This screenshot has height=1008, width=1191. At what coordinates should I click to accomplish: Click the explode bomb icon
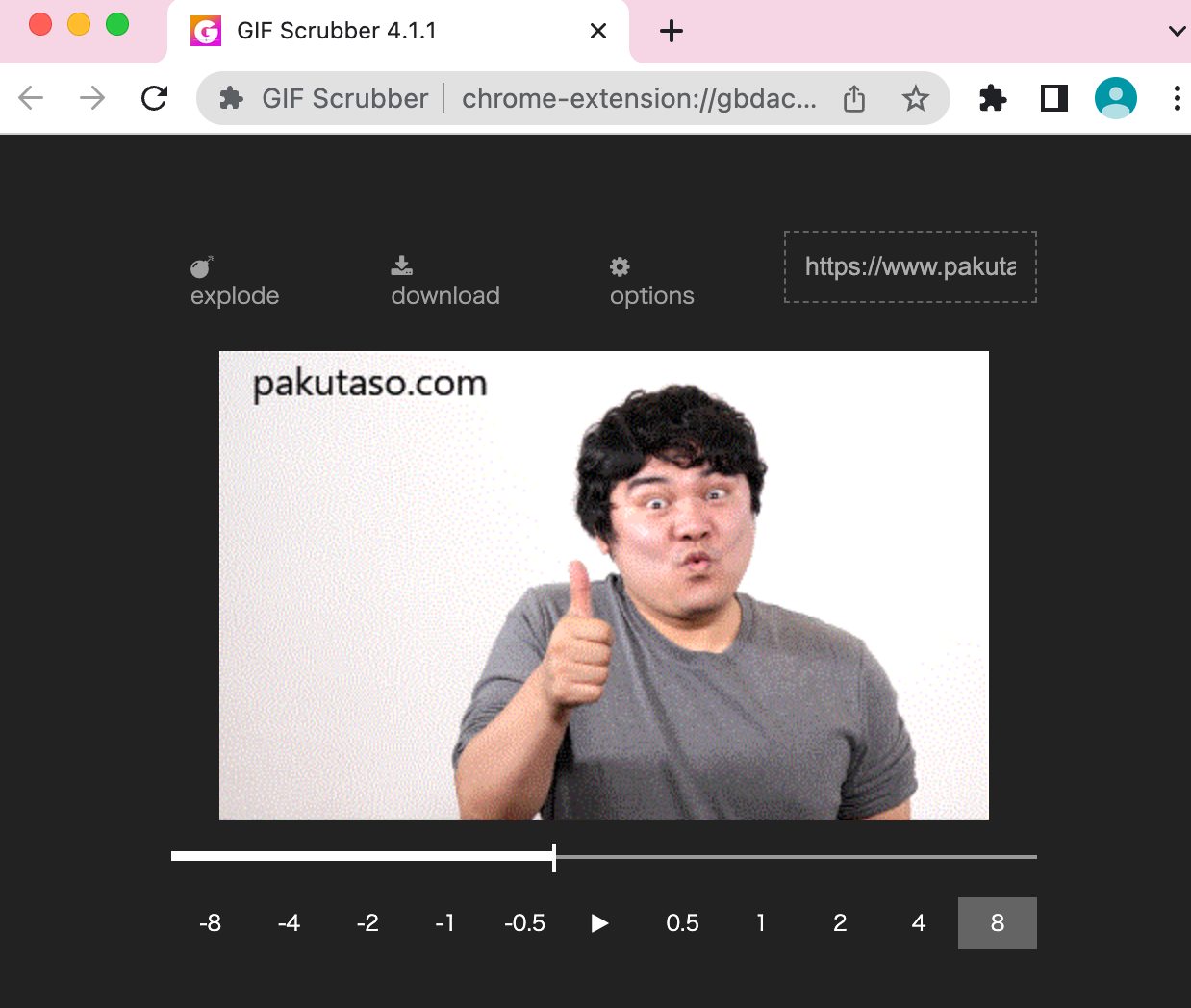click(202, 266)
